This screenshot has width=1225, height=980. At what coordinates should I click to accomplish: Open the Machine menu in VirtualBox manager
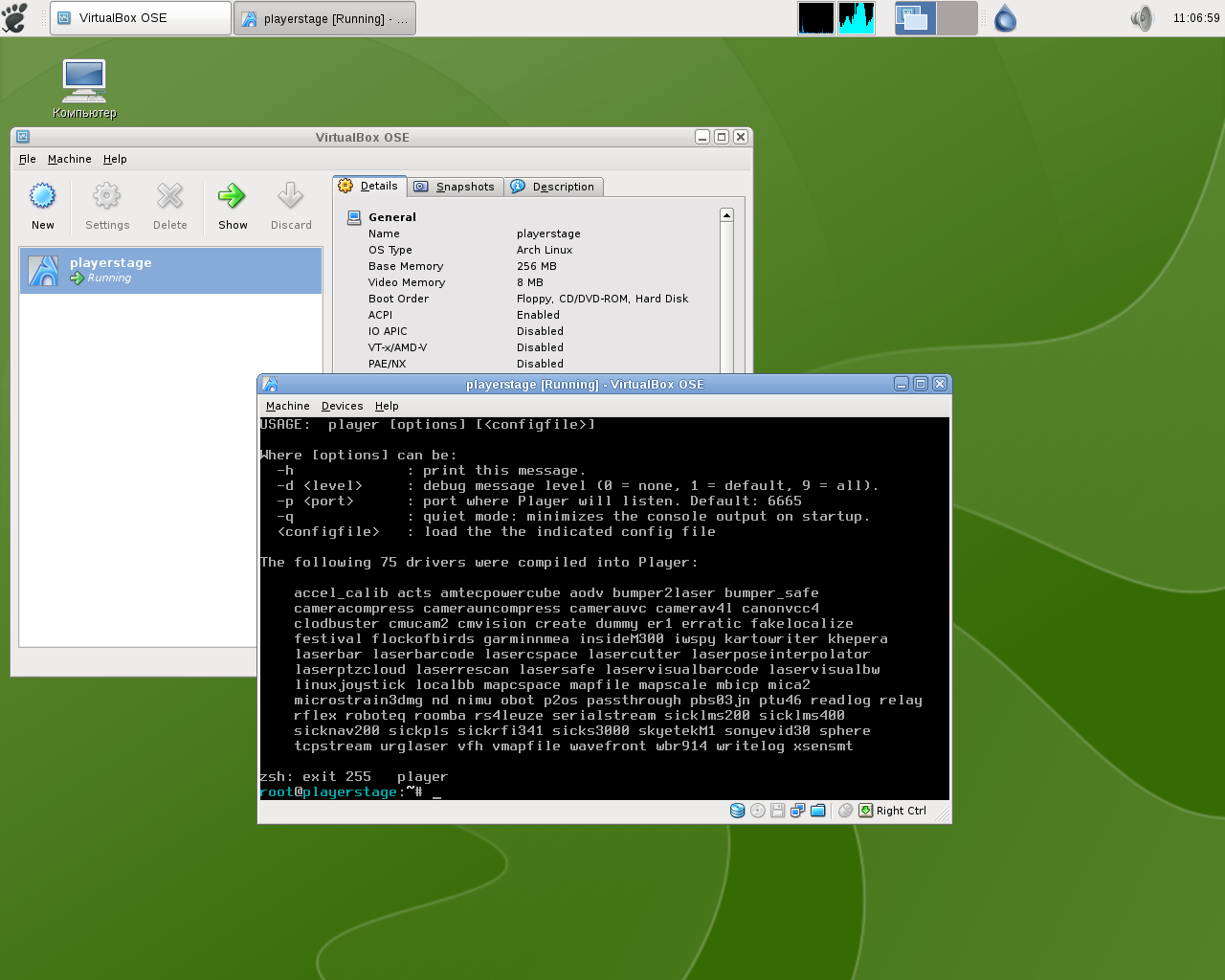pos(69,159)
